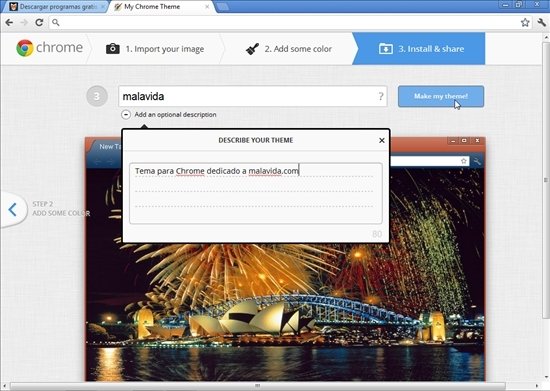Click the scroll right arrow

pos(538,386)
